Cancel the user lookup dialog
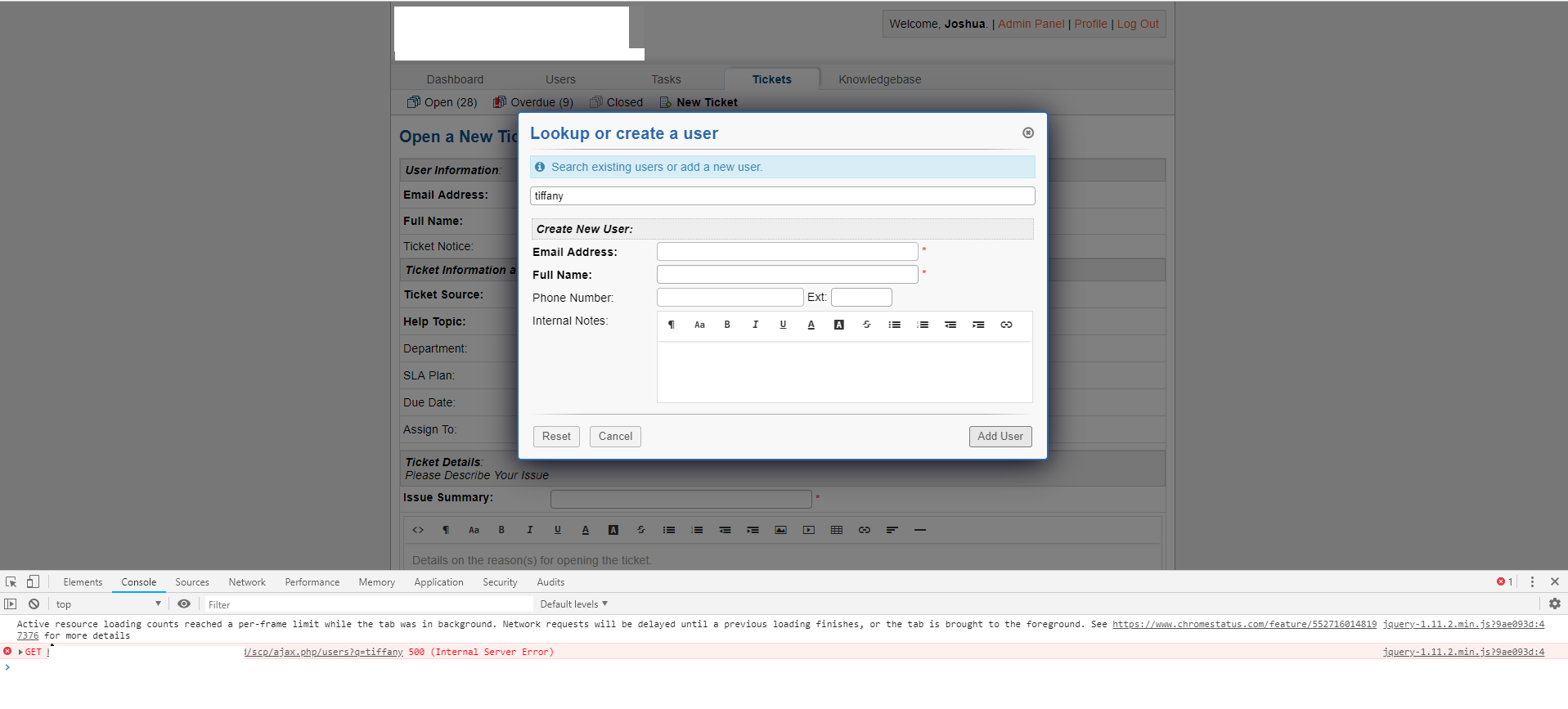The height and width of the screenshot is (709, 1568). (615, 437)
